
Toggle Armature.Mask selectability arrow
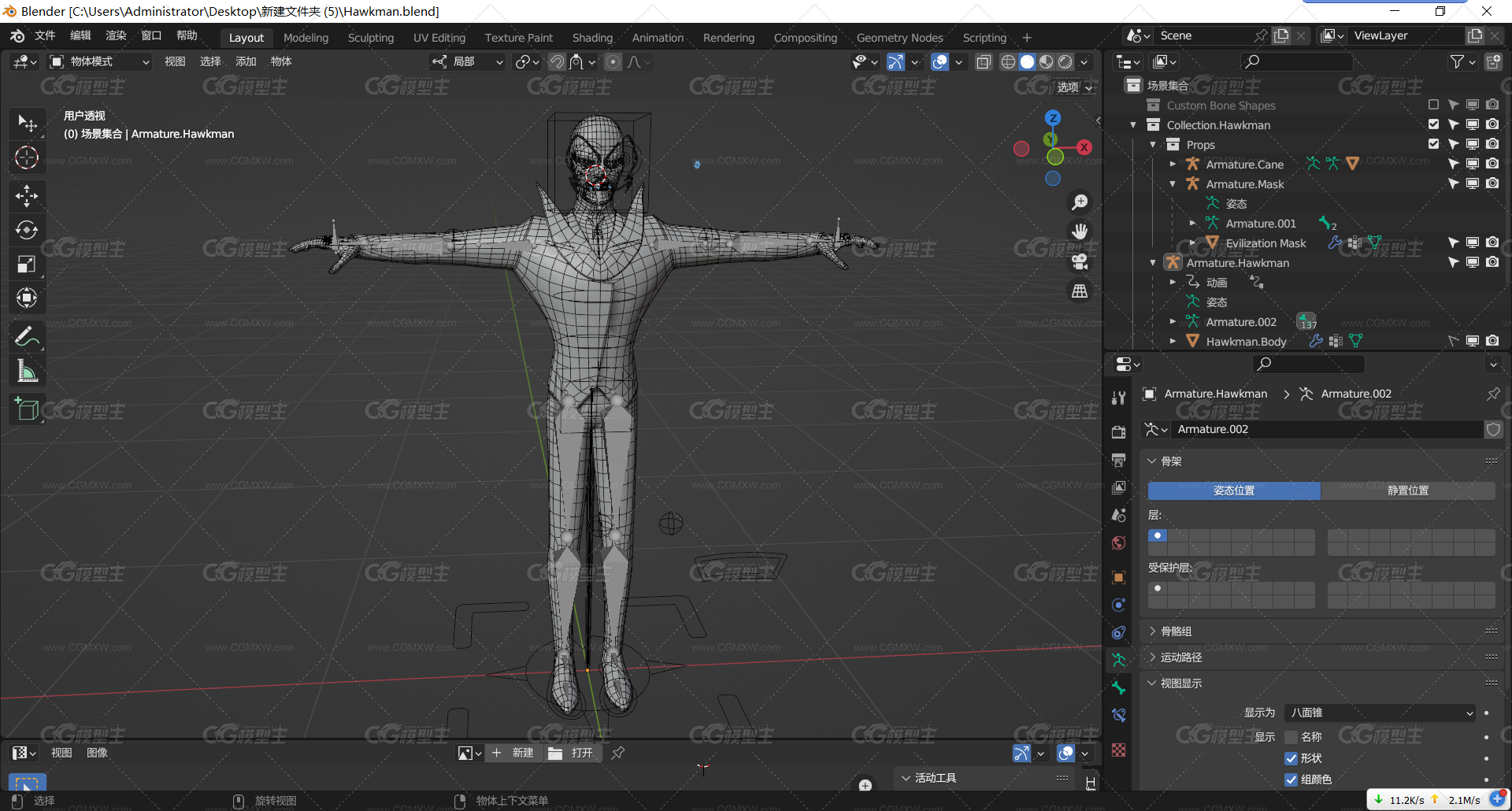pyautogui.click(x=1454, y=183)
